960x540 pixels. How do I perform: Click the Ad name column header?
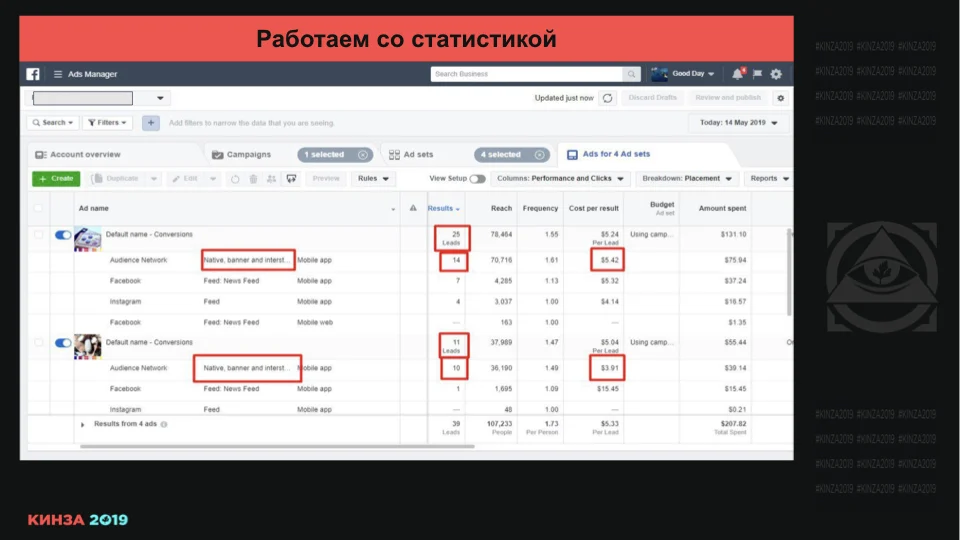(x=94, y=208)
